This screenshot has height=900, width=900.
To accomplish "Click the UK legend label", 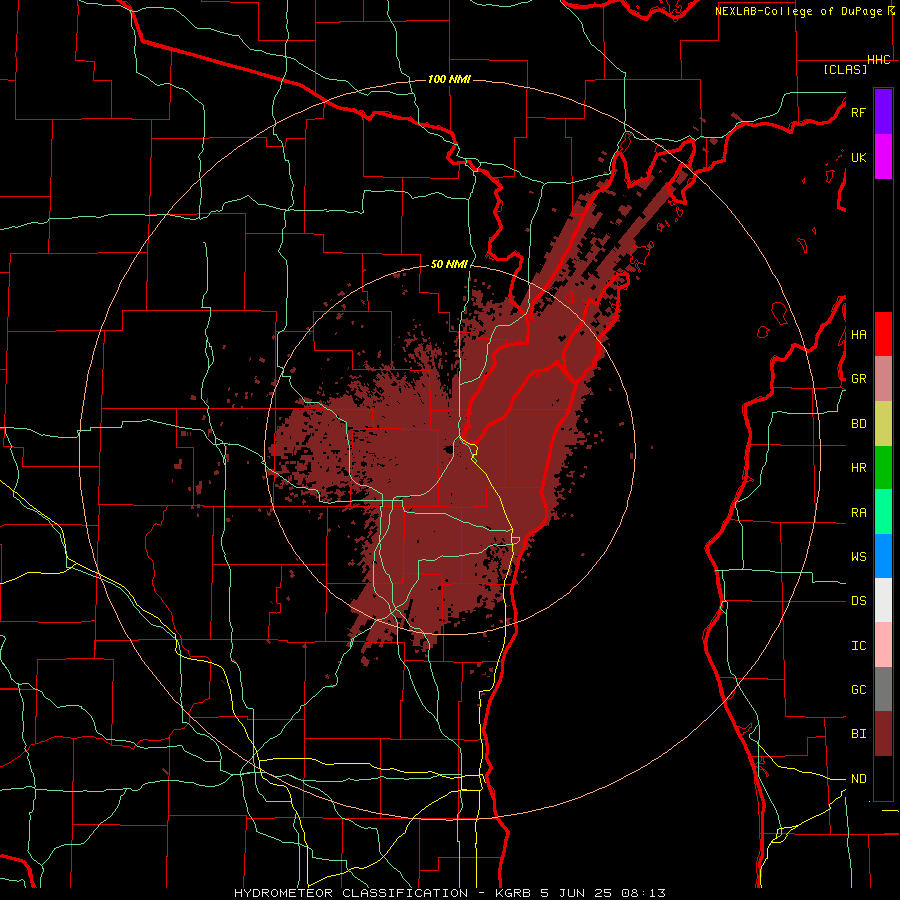I will click(858, 157).
